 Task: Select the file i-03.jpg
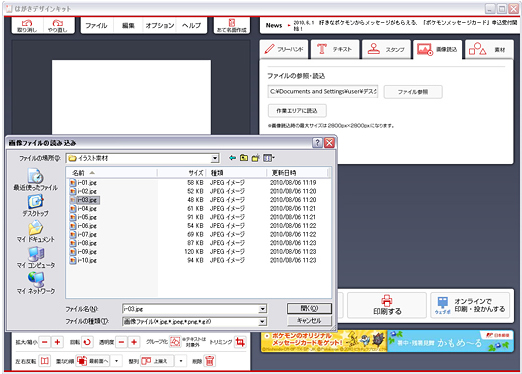coord(84,200)
